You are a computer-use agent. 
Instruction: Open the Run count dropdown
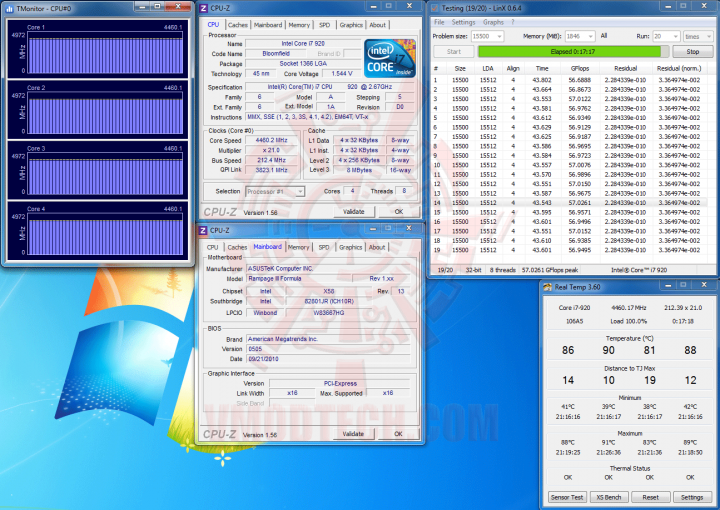point(666,36)
